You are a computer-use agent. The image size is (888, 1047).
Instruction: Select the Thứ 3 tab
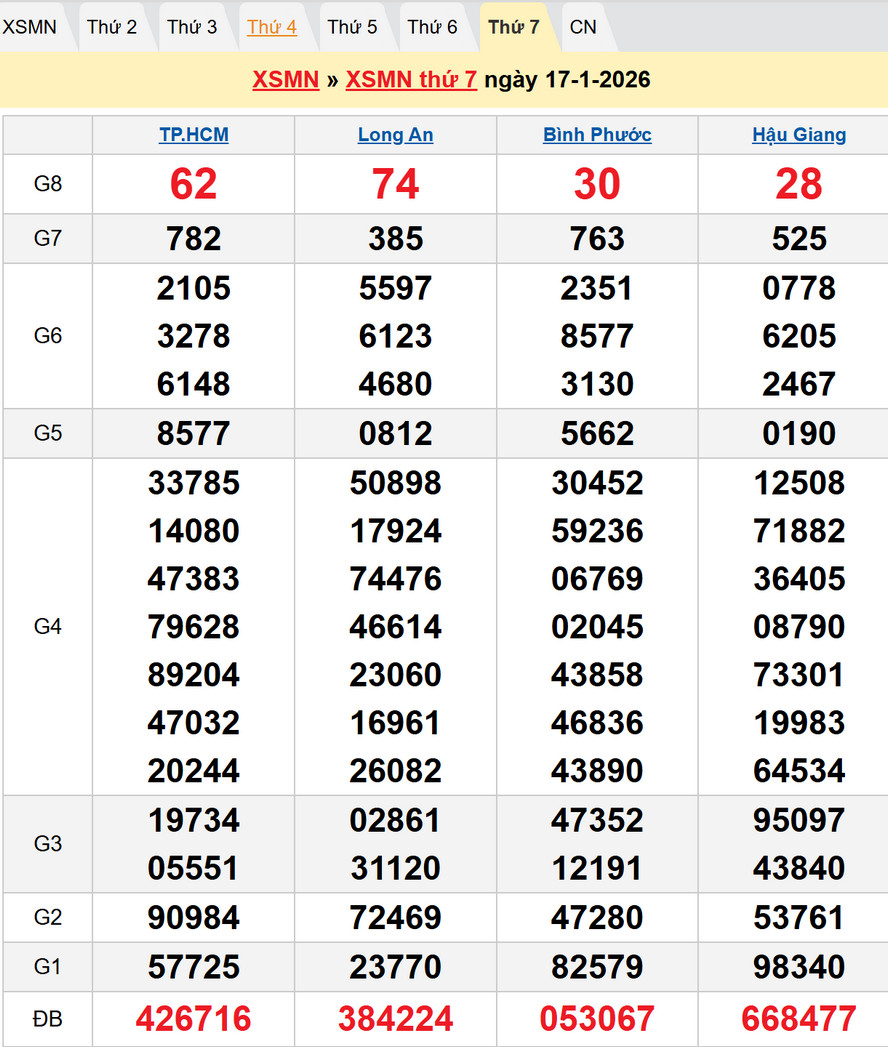pyautogui.click(x=191, y=27)
